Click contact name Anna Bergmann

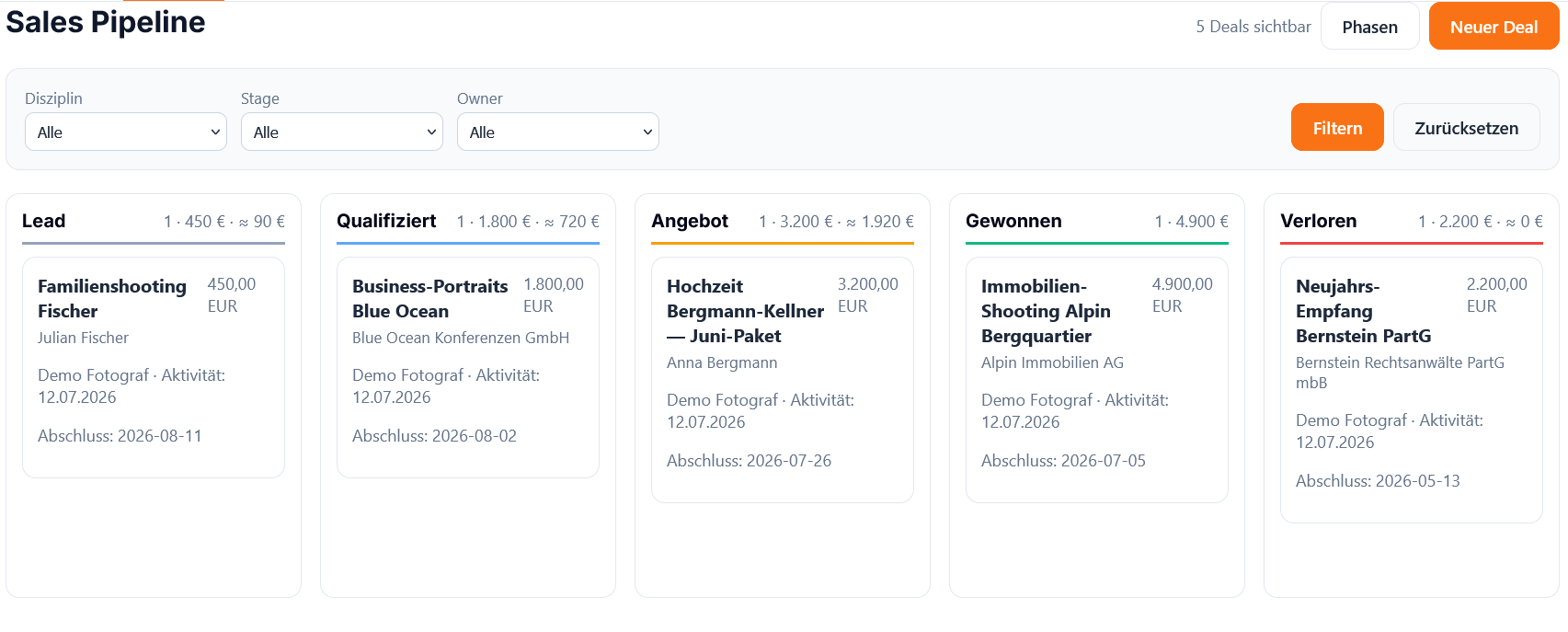pos(722,362)
